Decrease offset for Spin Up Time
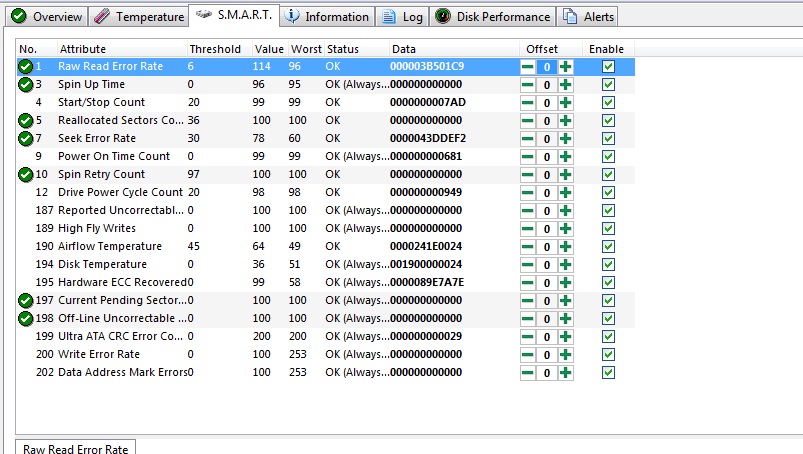 (x=527, y=84)
